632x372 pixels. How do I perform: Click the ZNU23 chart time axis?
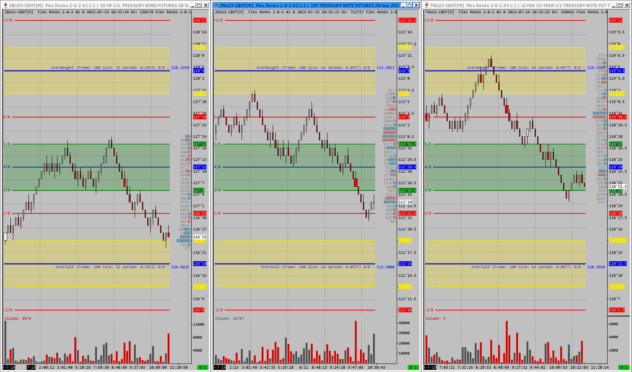pos(305,367)
